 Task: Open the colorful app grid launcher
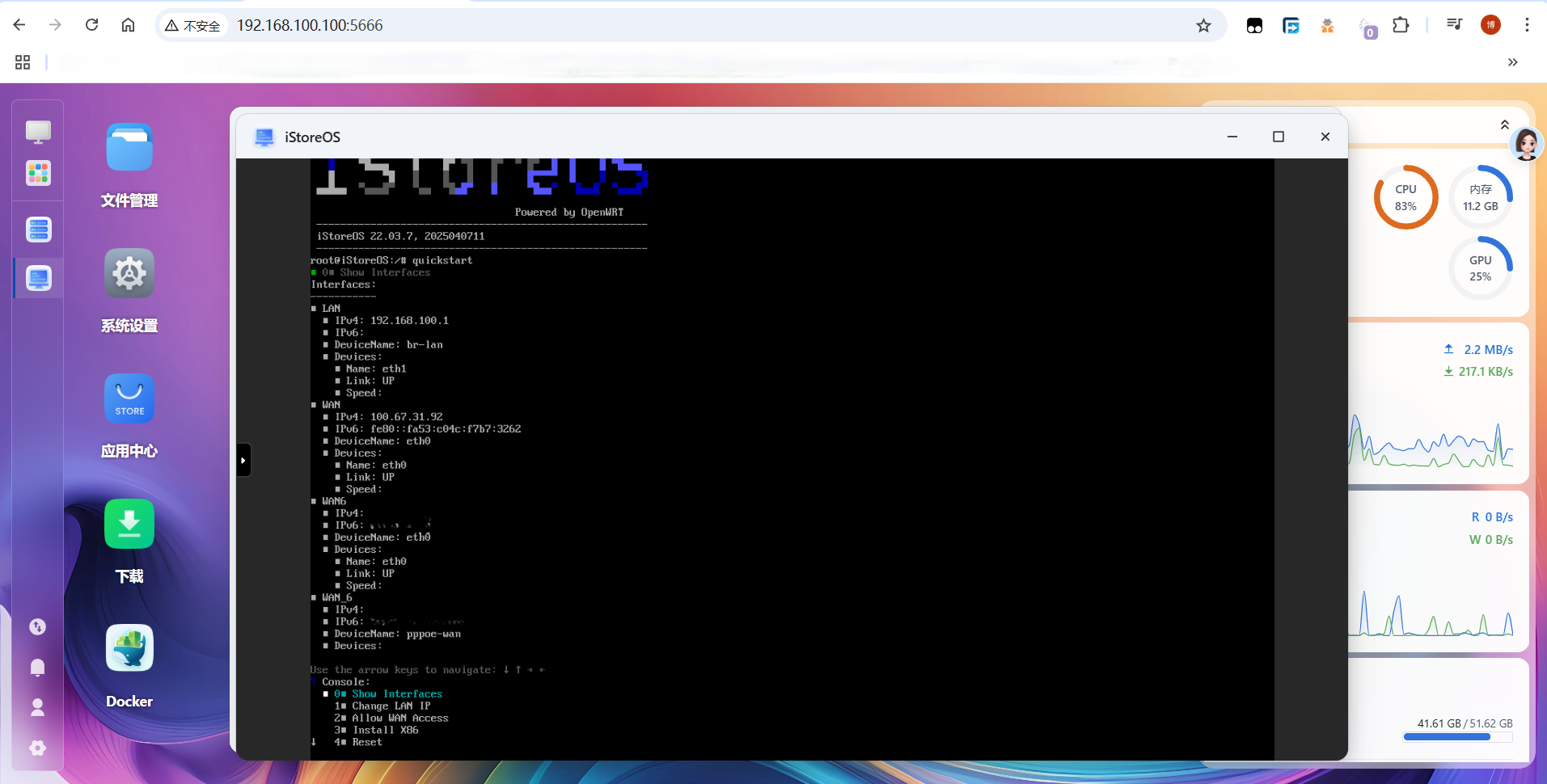click(x=38, y=173)
